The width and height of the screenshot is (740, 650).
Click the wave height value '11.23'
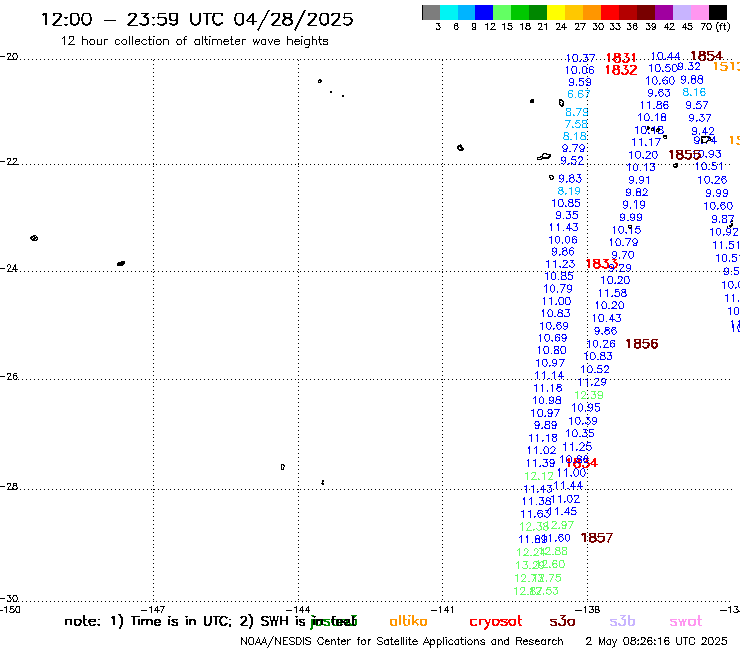coord(560,264)
